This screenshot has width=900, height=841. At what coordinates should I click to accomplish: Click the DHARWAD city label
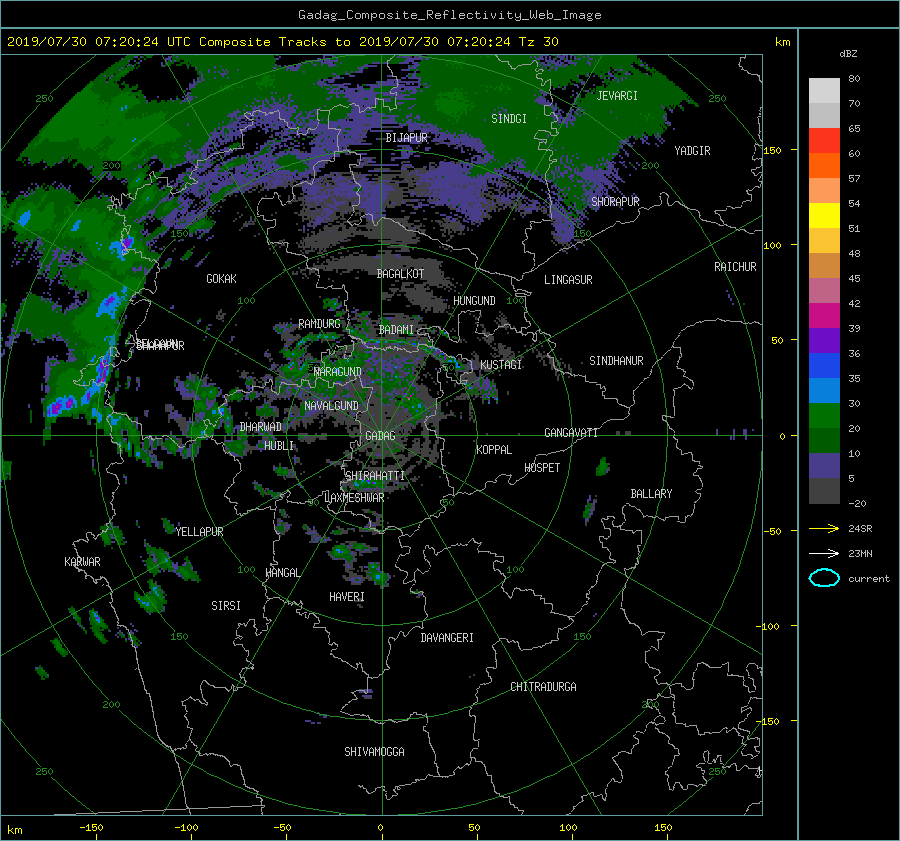tap(261, 427)
